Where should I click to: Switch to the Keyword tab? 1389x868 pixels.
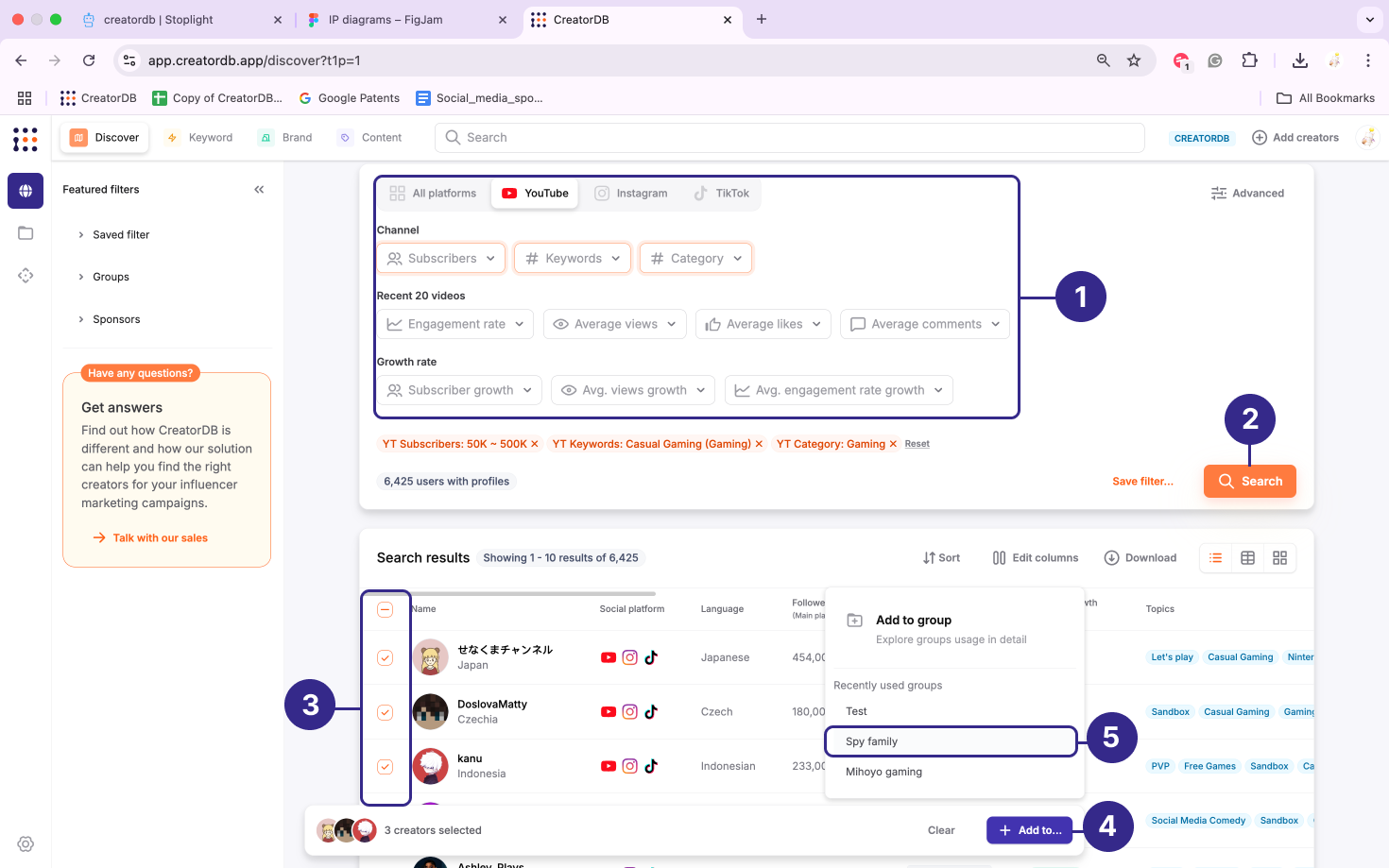(x=199, y=138)
